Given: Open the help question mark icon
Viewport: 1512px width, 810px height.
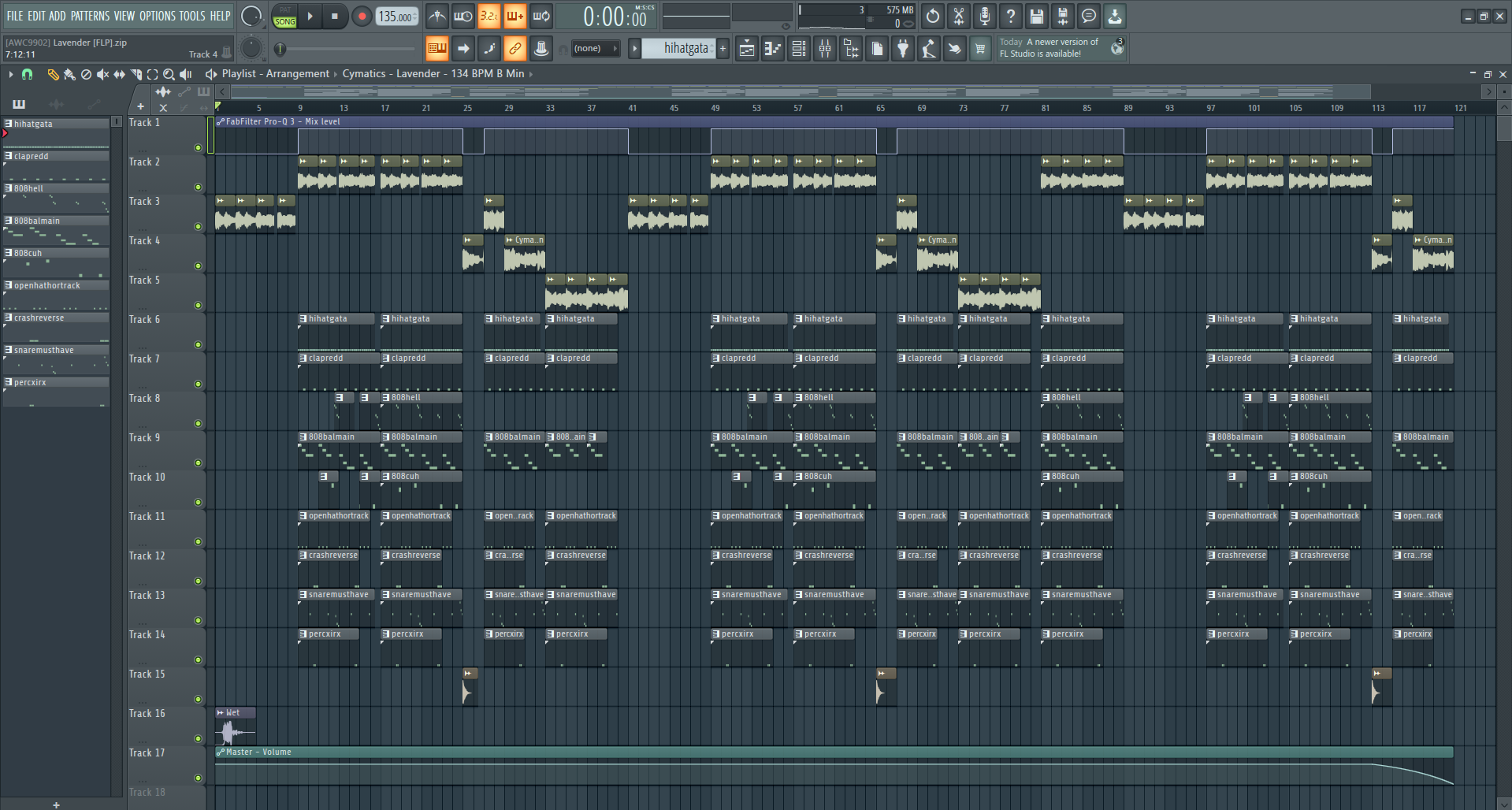Looking at the screenshot, I should [1011, 16].
